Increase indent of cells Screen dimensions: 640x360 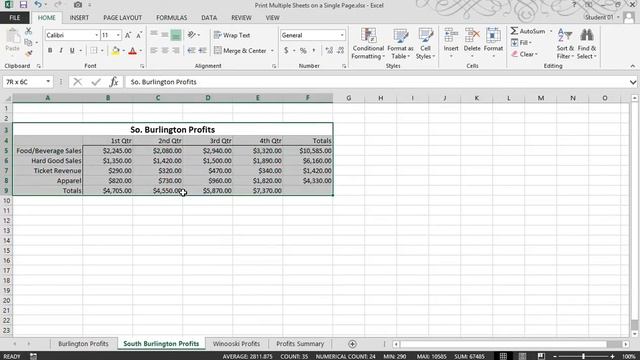click(202, 51)
